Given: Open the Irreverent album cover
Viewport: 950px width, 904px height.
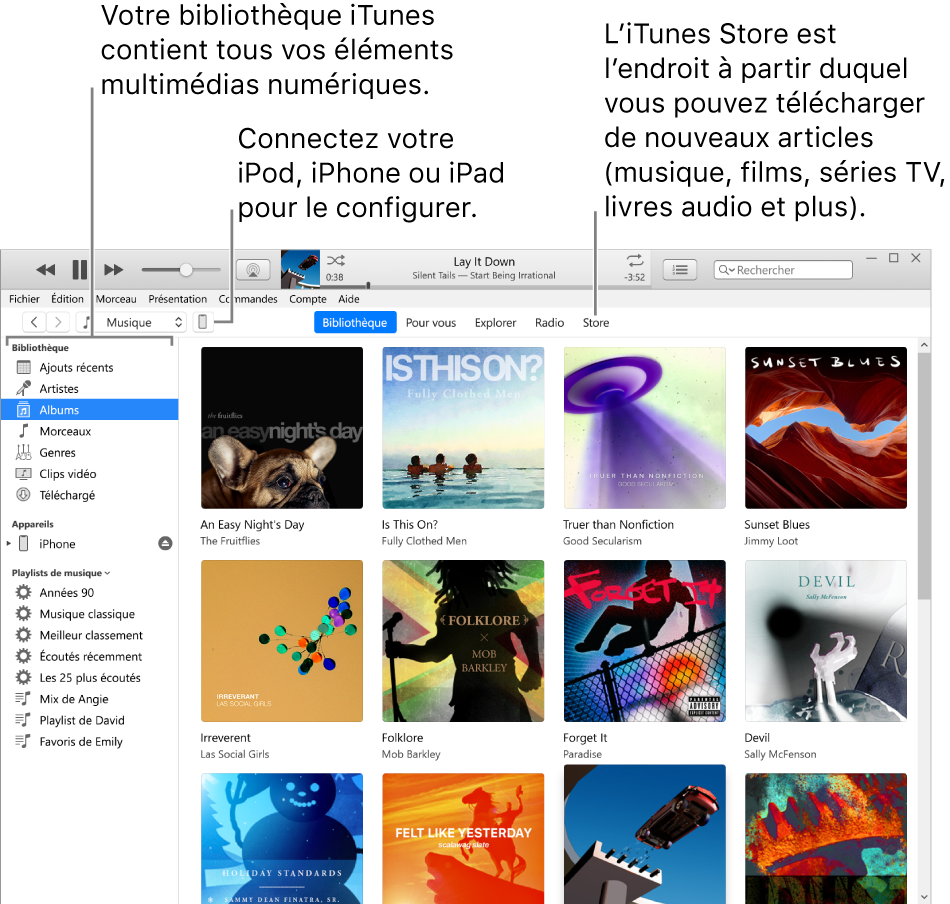Looking at the screenshot, I should pyautogui.click(x=282, y=641).
